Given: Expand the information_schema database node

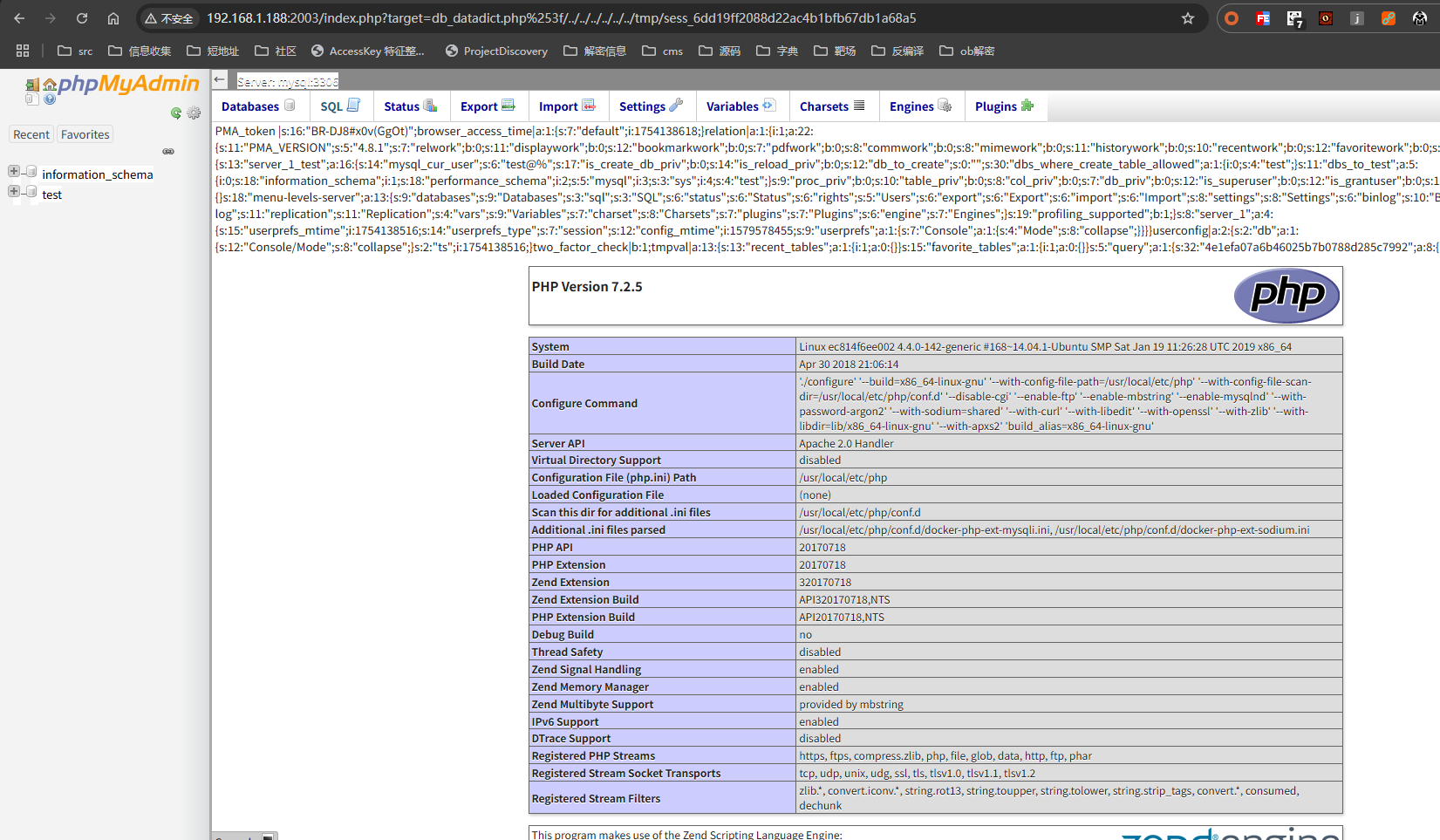Looking at the screenshot, I should click(13, 173).
